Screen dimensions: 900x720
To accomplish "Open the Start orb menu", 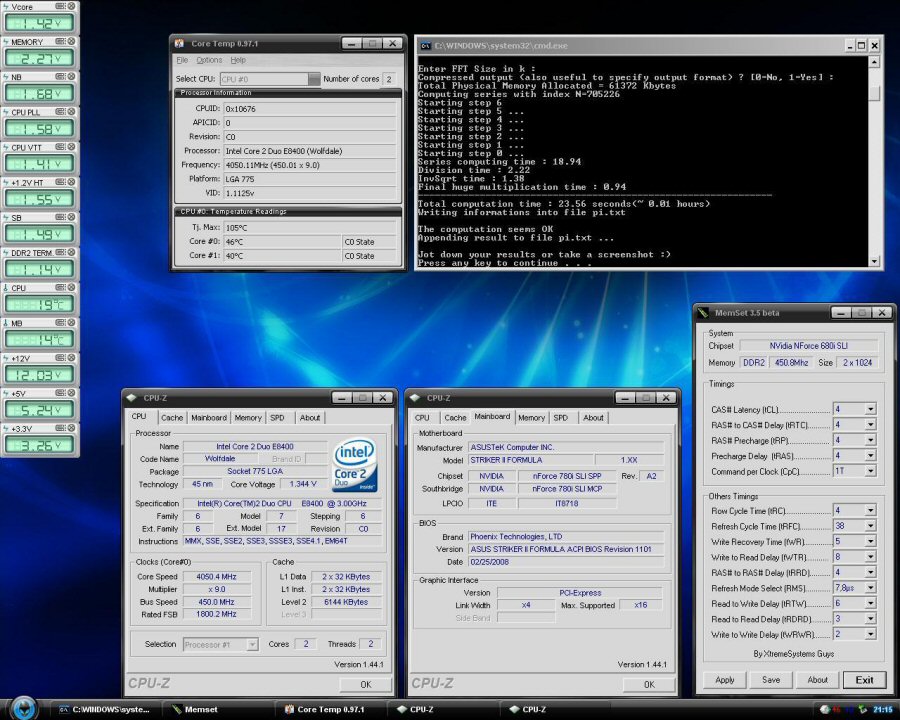I will 24,708.
